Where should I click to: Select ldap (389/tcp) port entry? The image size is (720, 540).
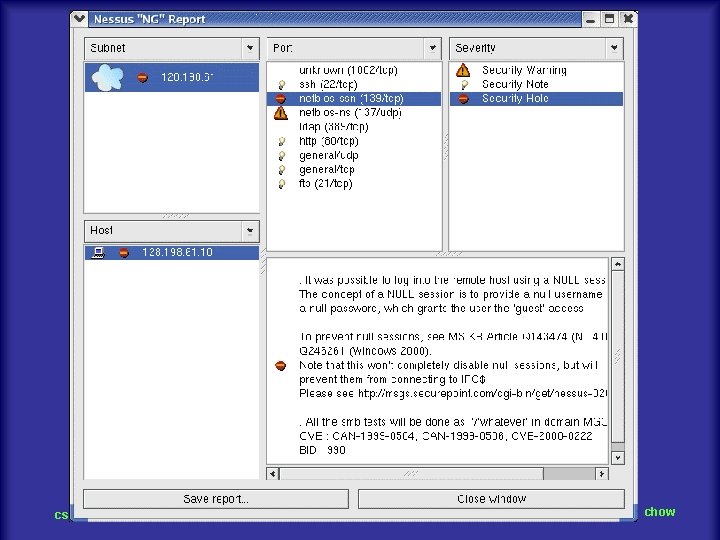(354, 127)
